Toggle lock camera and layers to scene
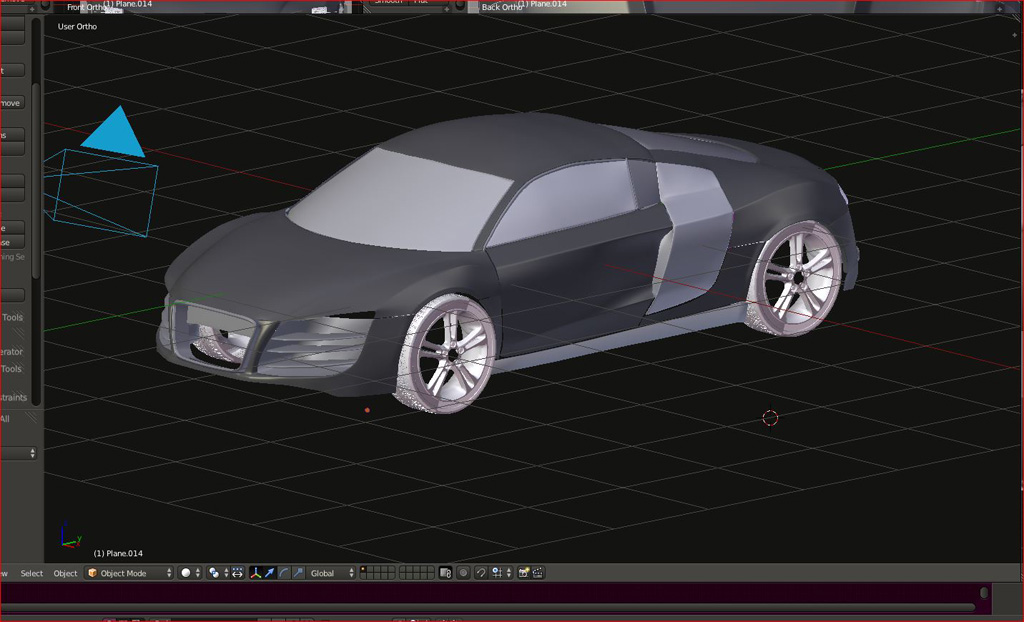 (x=445, y=573)
